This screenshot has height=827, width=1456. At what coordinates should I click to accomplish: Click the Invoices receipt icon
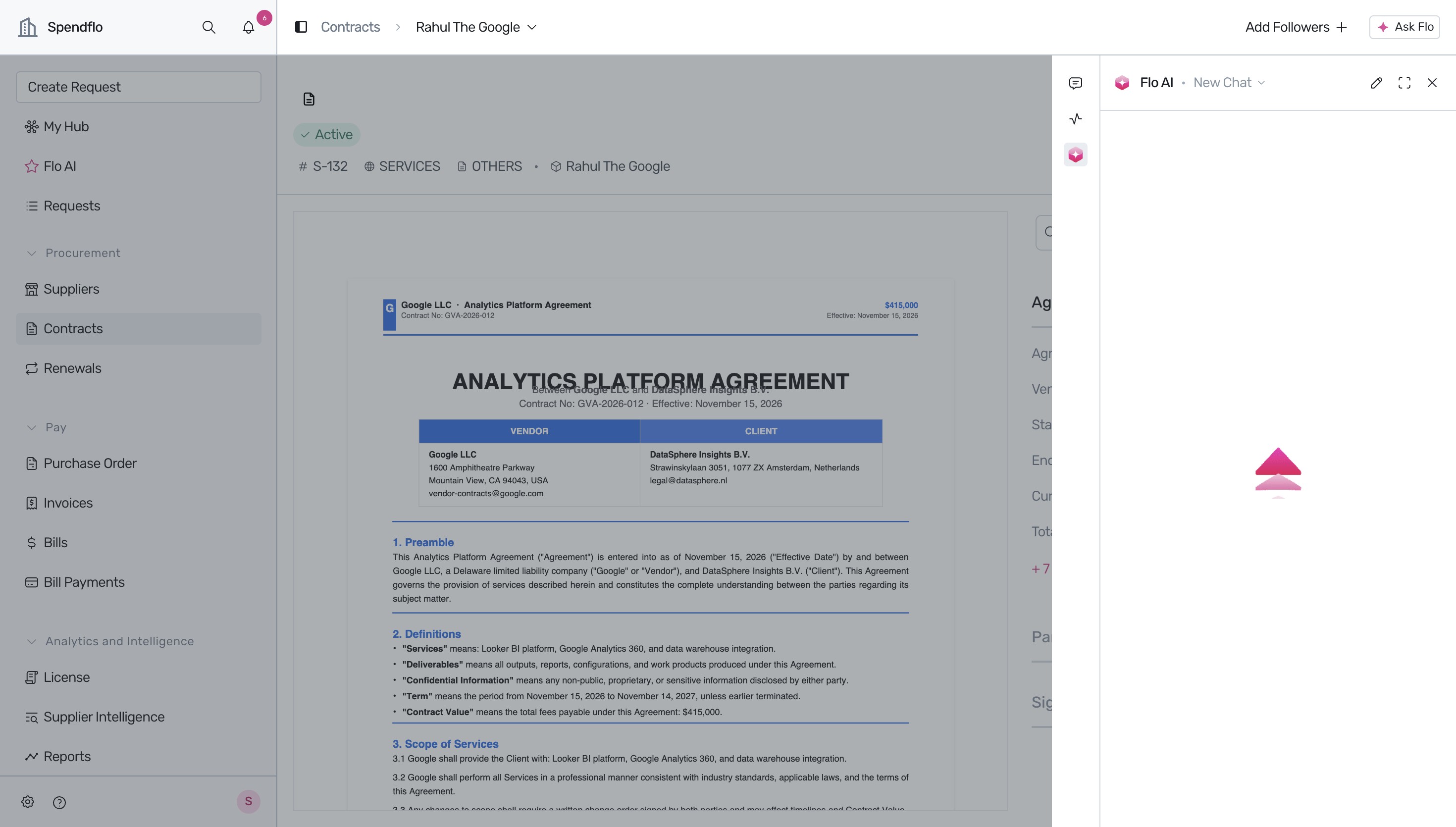32,503
